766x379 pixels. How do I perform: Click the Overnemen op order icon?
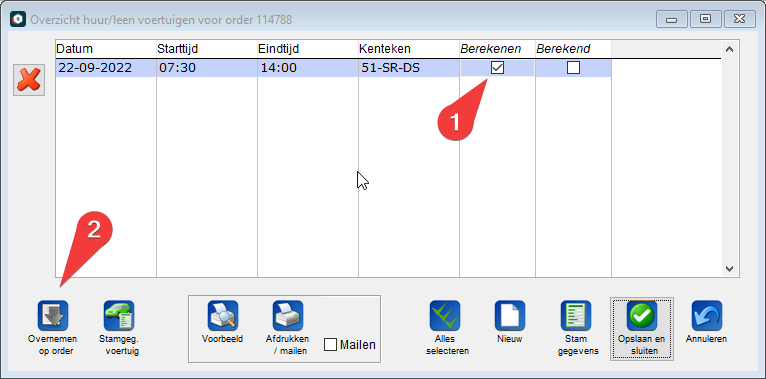pyautogui.click(x=53, y=316)
